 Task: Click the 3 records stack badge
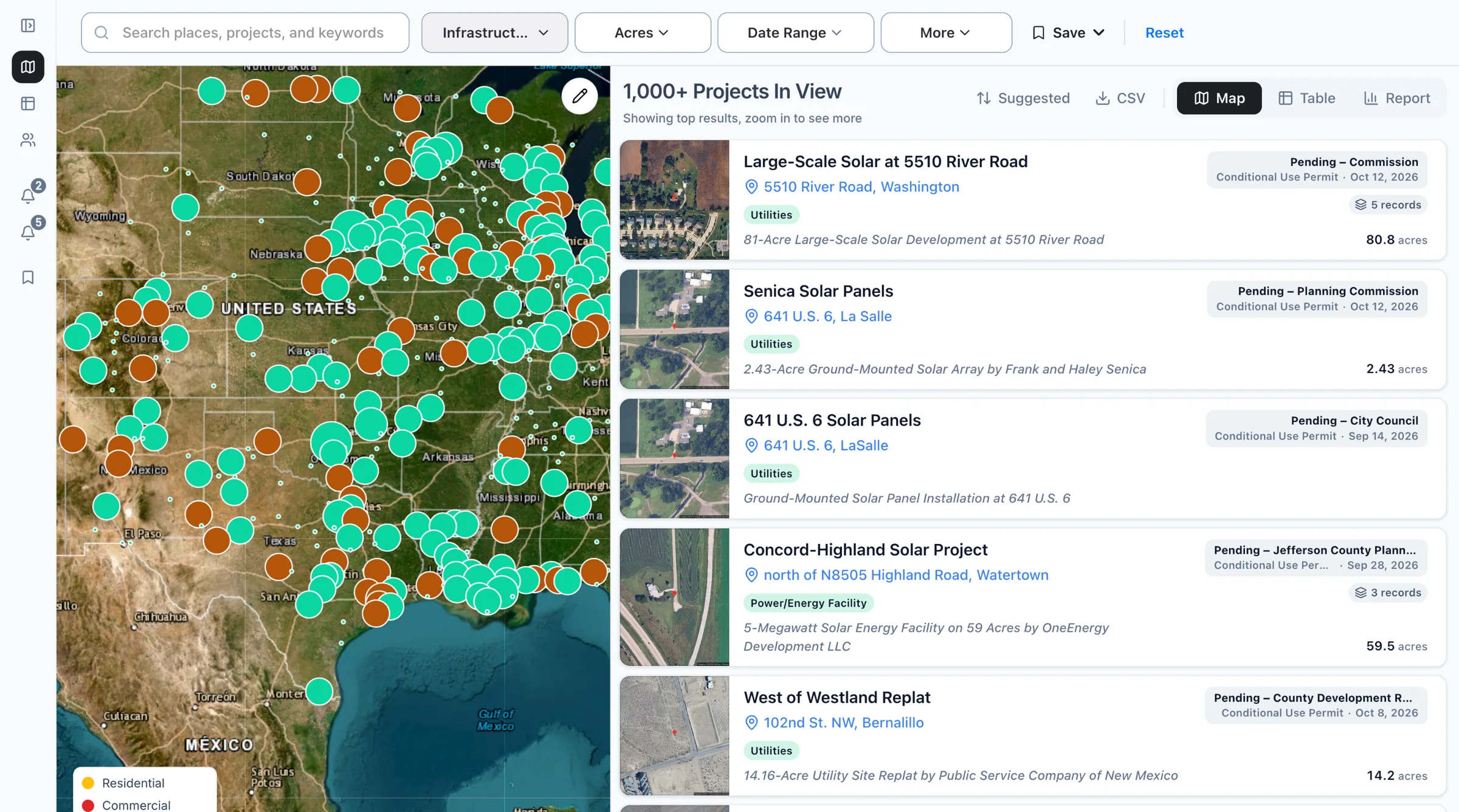coord(1388,593)
